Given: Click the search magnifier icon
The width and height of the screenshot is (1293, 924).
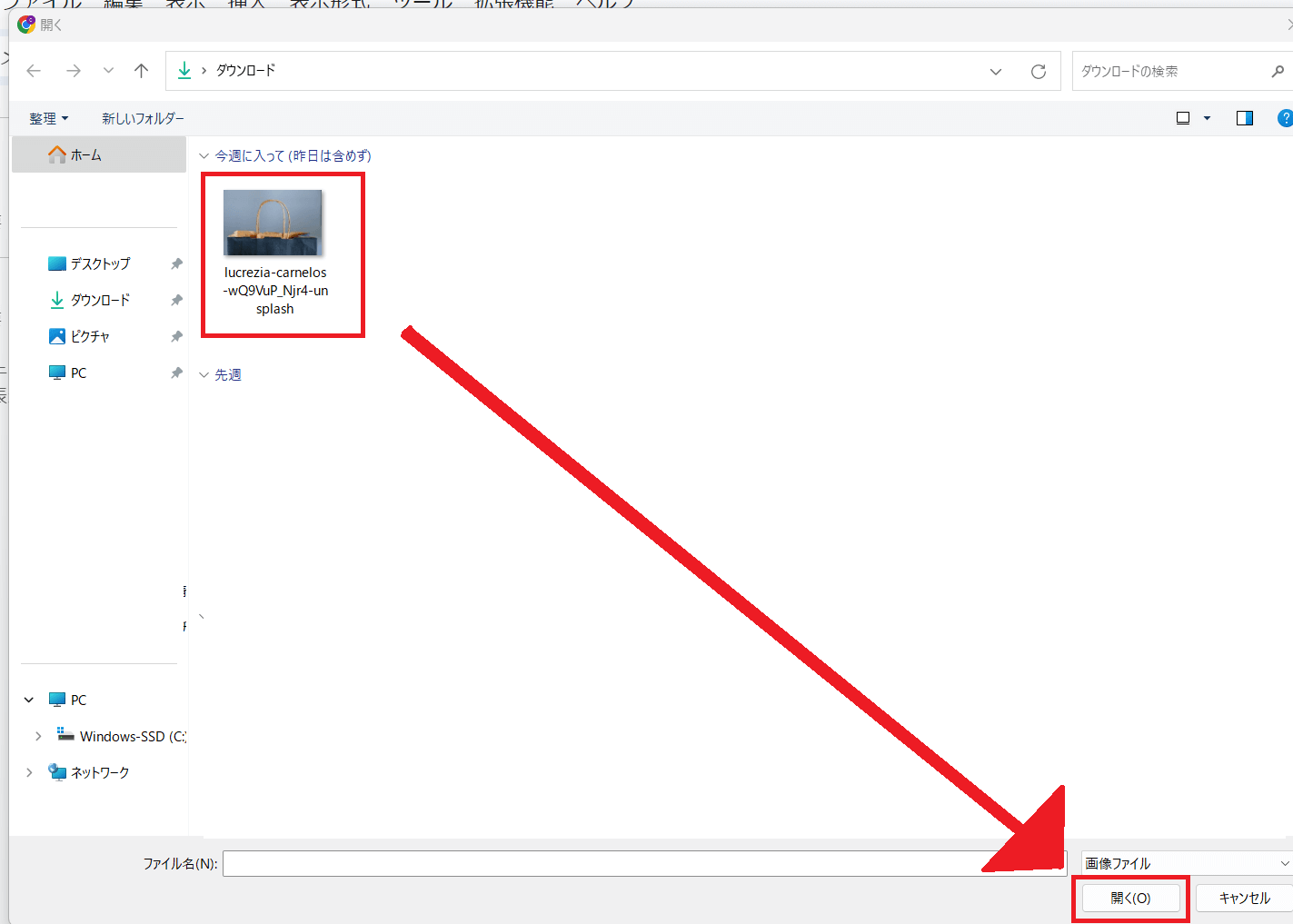Looking at the screenshot, I should (1277, 72).
